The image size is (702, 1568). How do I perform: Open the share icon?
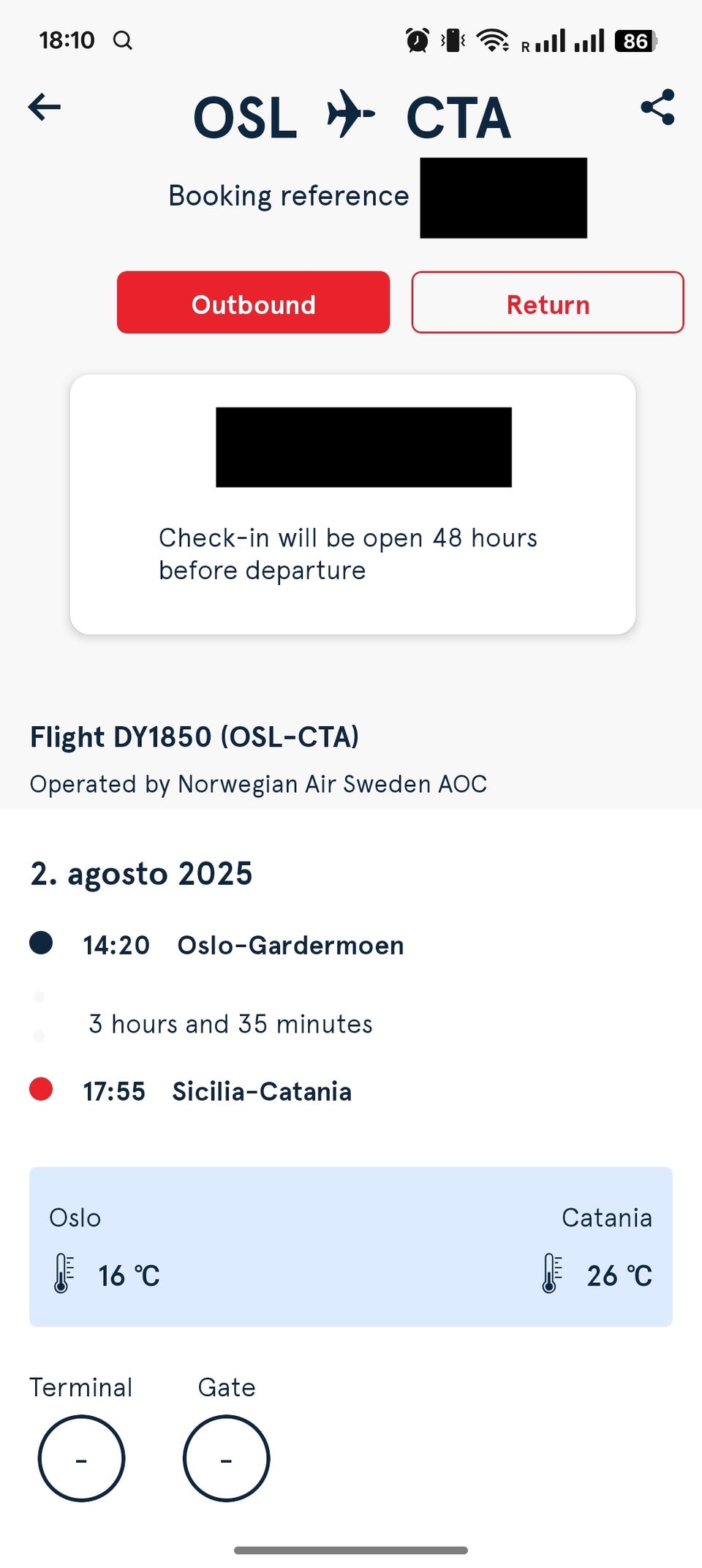(x=657, y=108)
